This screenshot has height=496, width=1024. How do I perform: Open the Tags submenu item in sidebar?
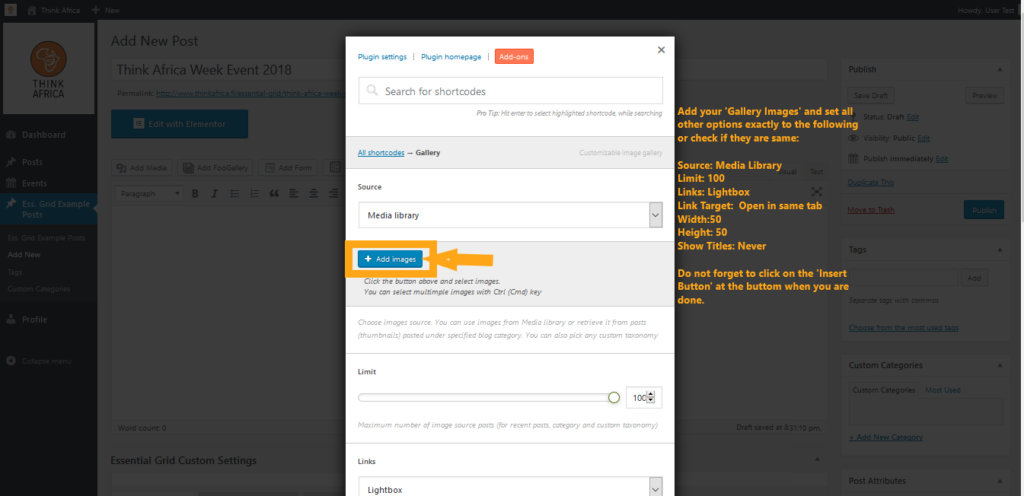point(14,271)
